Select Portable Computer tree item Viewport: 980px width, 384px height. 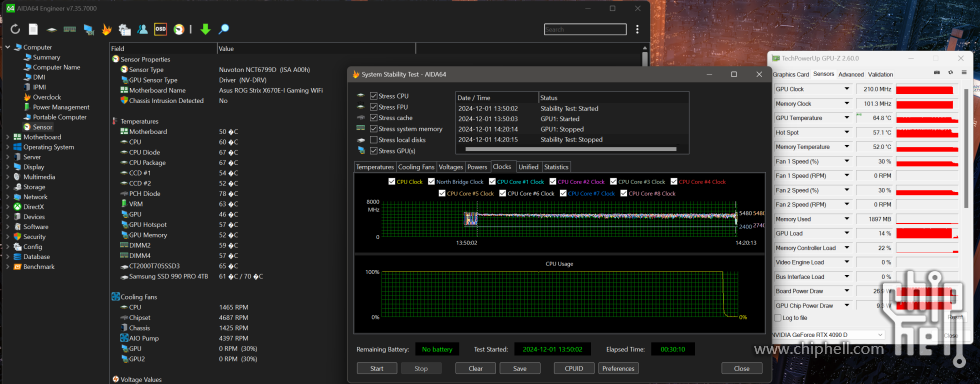(x=60, y=118)
